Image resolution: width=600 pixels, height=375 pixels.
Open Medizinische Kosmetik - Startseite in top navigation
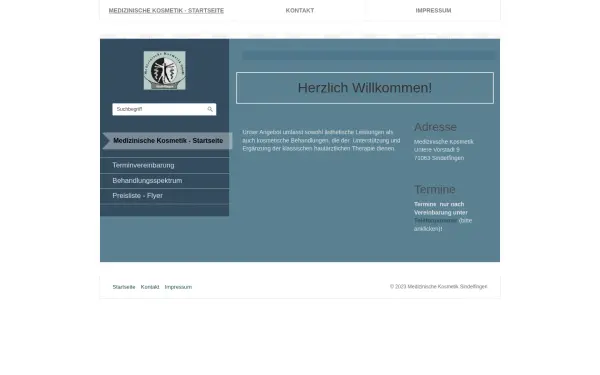click(166, 11)
